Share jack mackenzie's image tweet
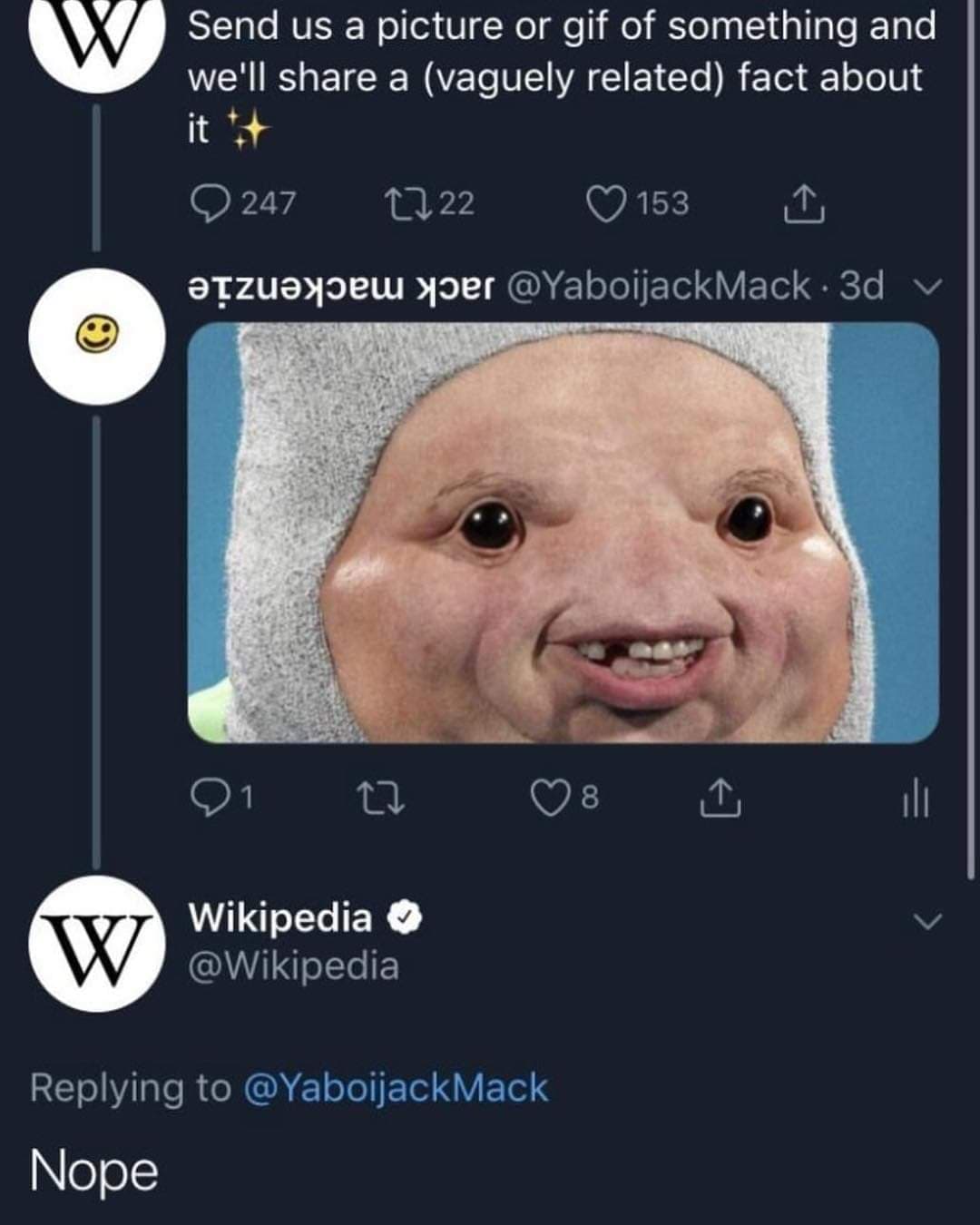This screenshot has width=980, height=1225. [x=721, y=798]
